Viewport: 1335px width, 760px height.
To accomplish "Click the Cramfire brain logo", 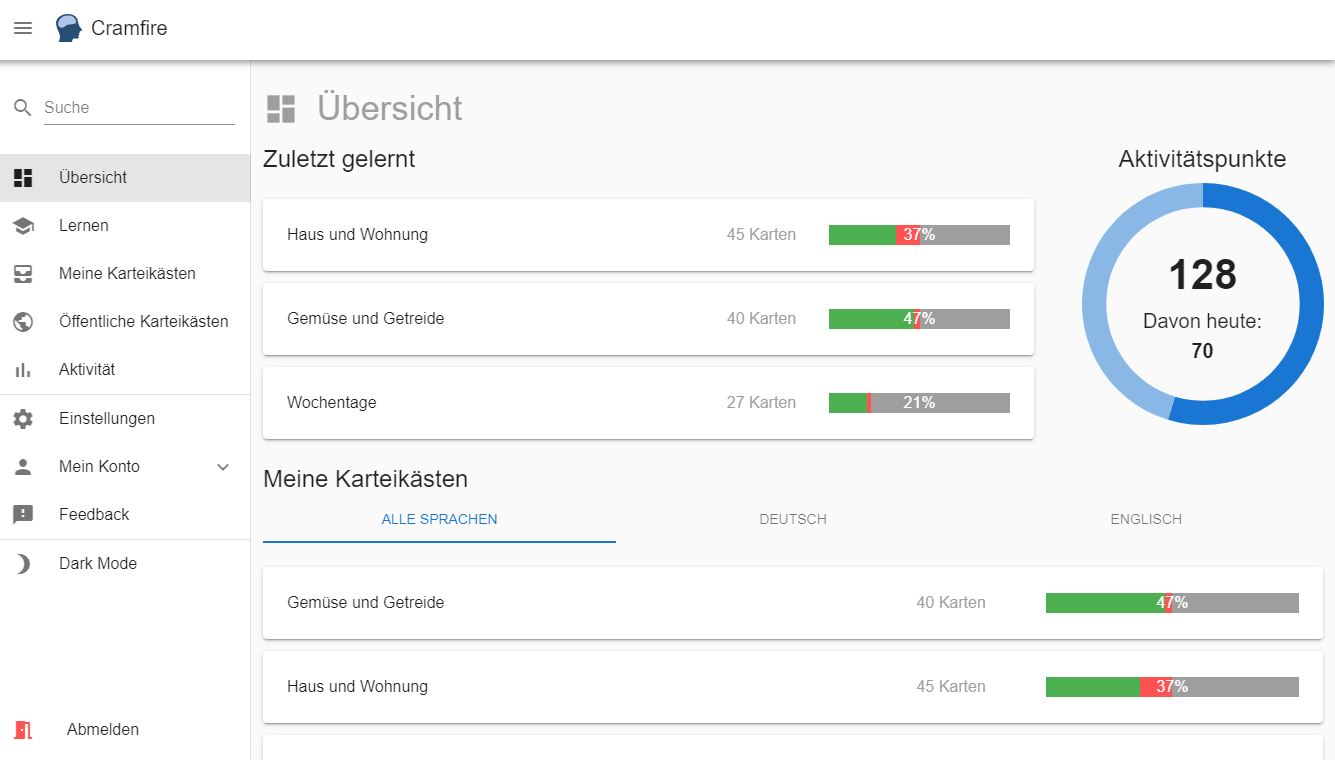I will tap(66, 27).
